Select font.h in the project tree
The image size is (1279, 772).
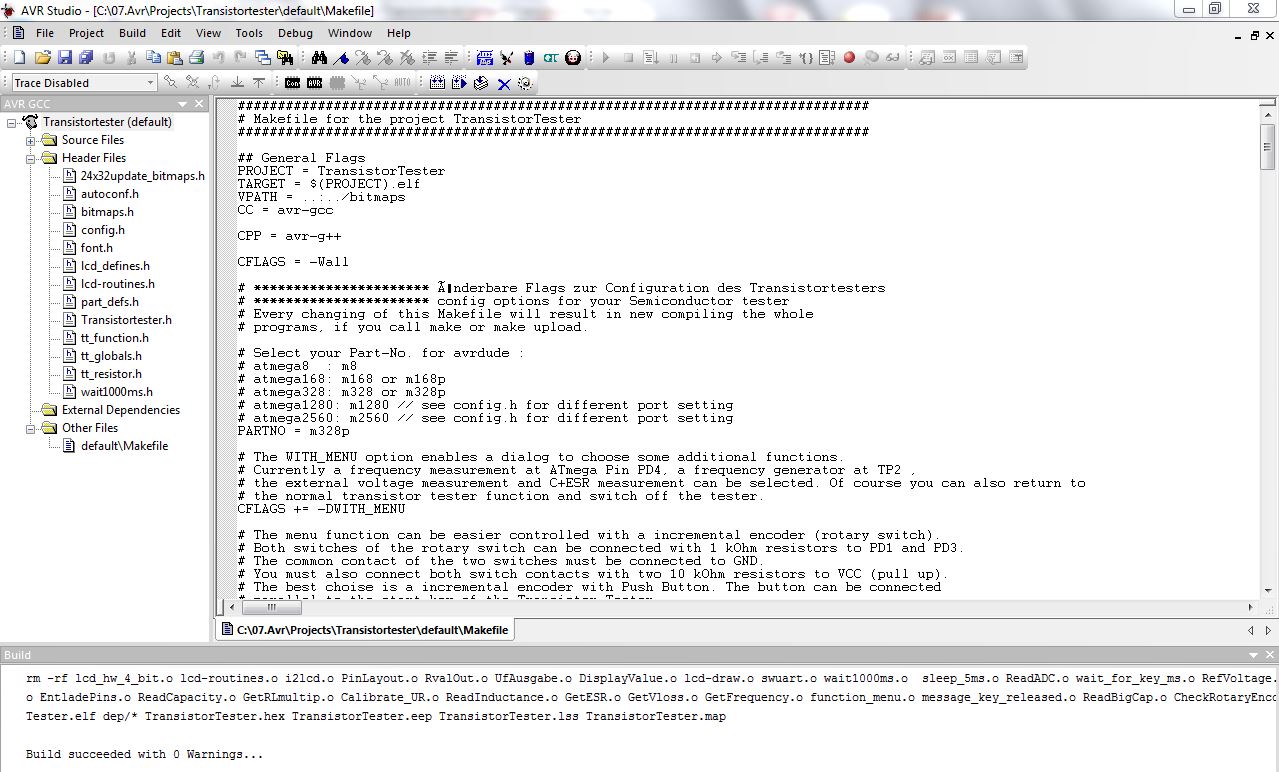[x=97, y=248]
